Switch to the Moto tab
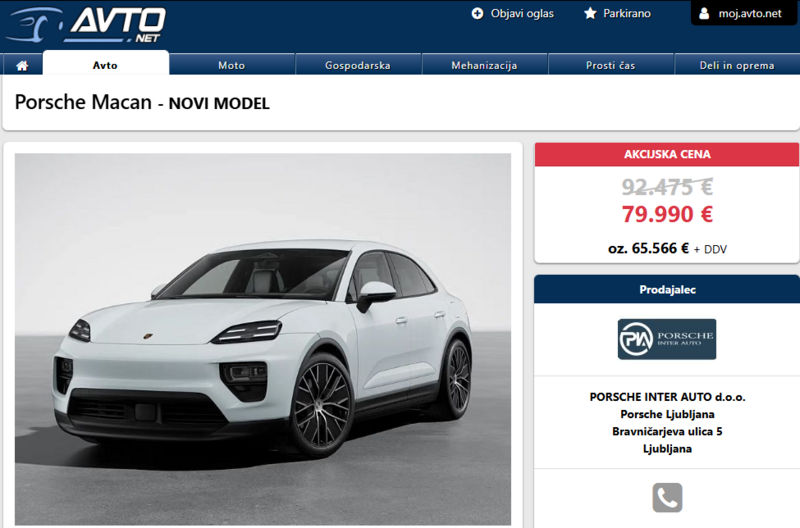The width and height of the screenshot is (800, 528). point(232,65)
